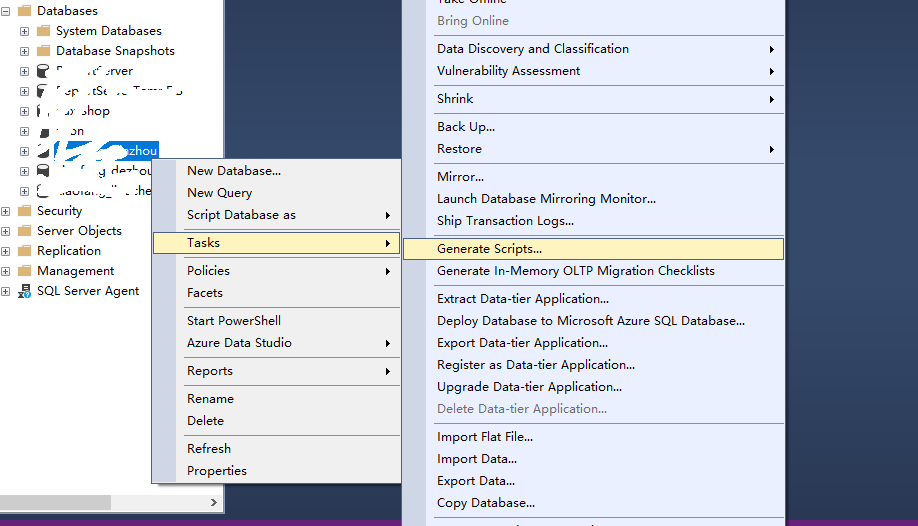Select Ship Transaction Logs...
Screen dimensions: 918x526
coord(593,221)
